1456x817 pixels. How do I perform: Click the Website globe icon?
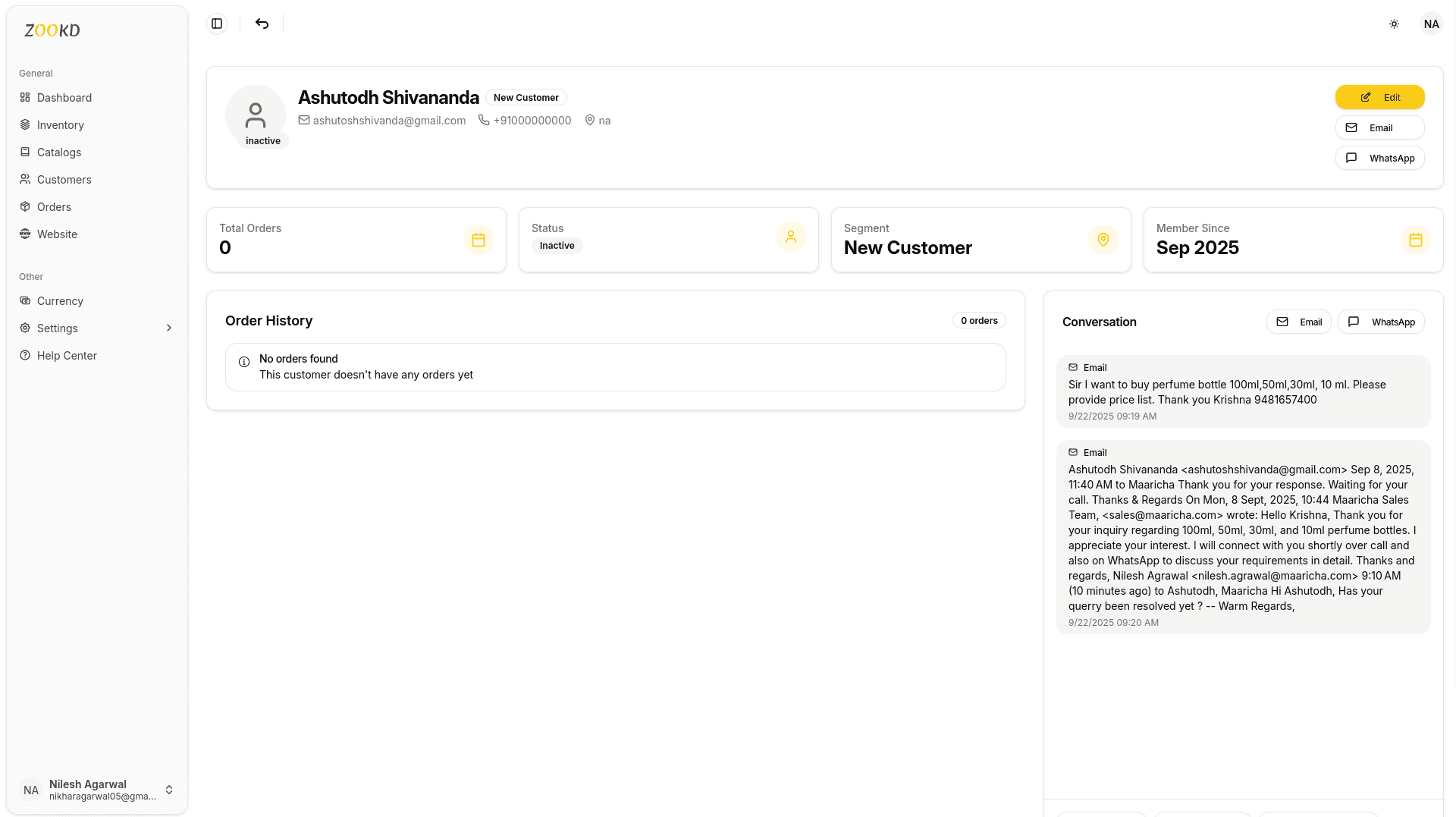point(26,234)
